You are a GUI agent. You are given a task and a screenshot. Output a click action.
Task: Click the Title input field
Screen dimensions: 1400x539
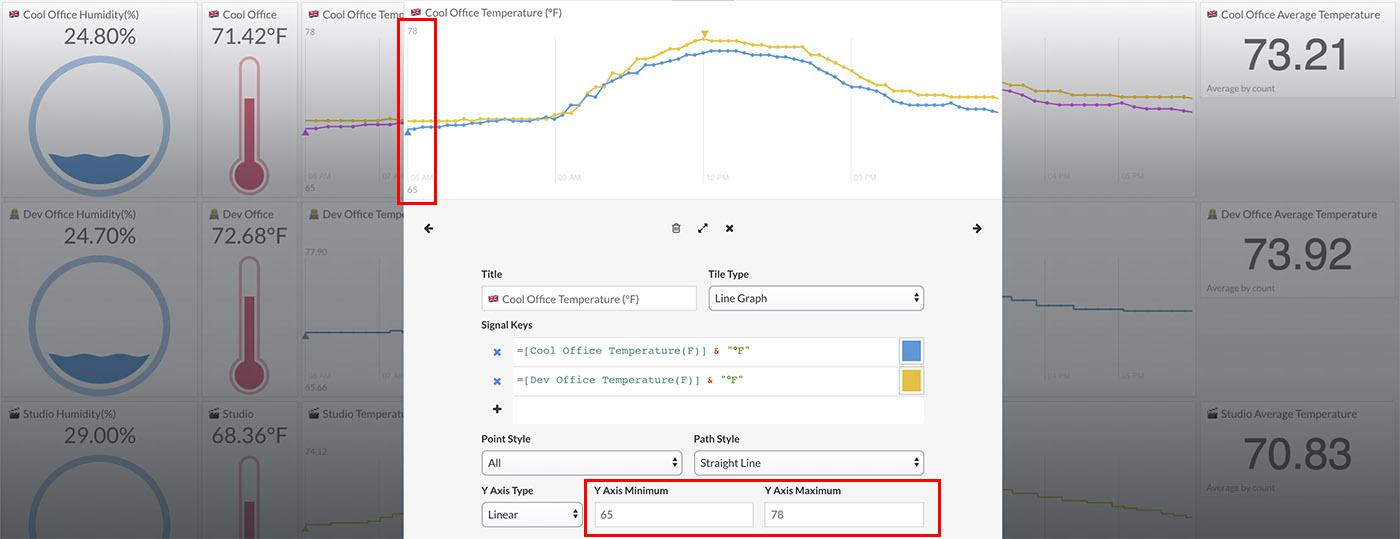click(x=589, y=299)
